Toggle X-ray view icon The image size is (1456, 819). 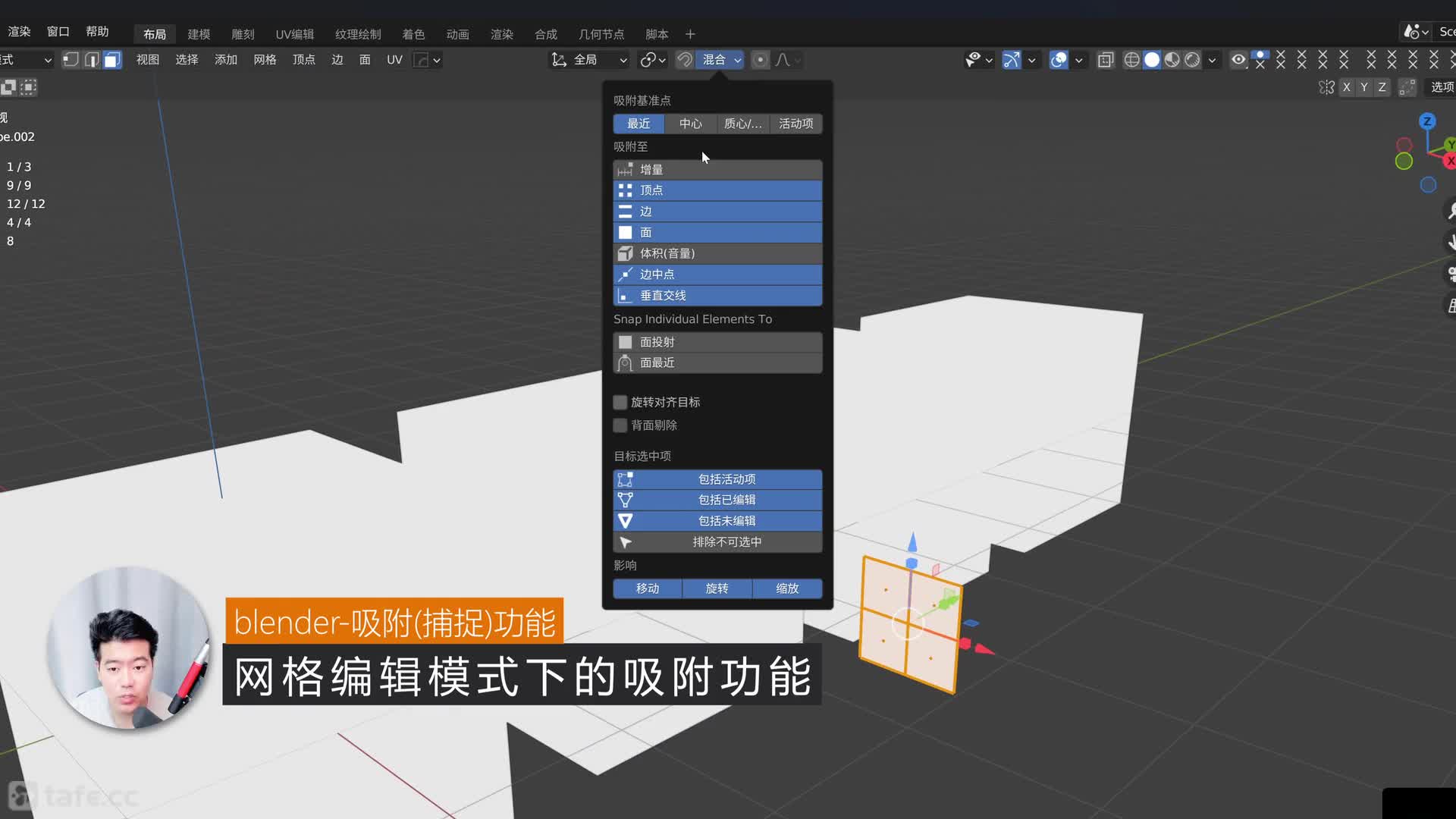1106,60
